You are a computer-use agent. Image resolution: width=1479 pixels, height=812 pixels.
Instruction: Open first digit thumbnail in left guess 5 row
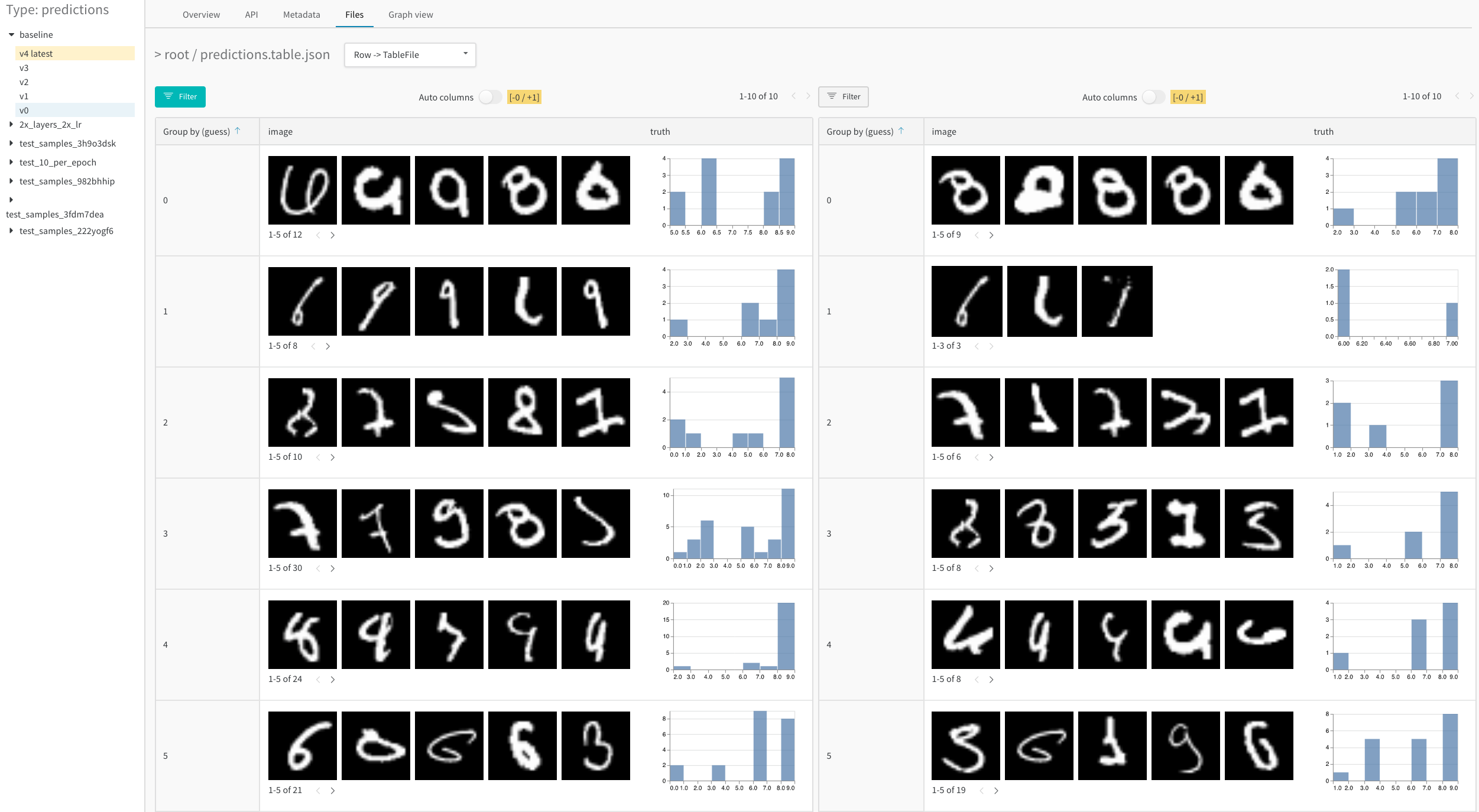tap(303, 746)
